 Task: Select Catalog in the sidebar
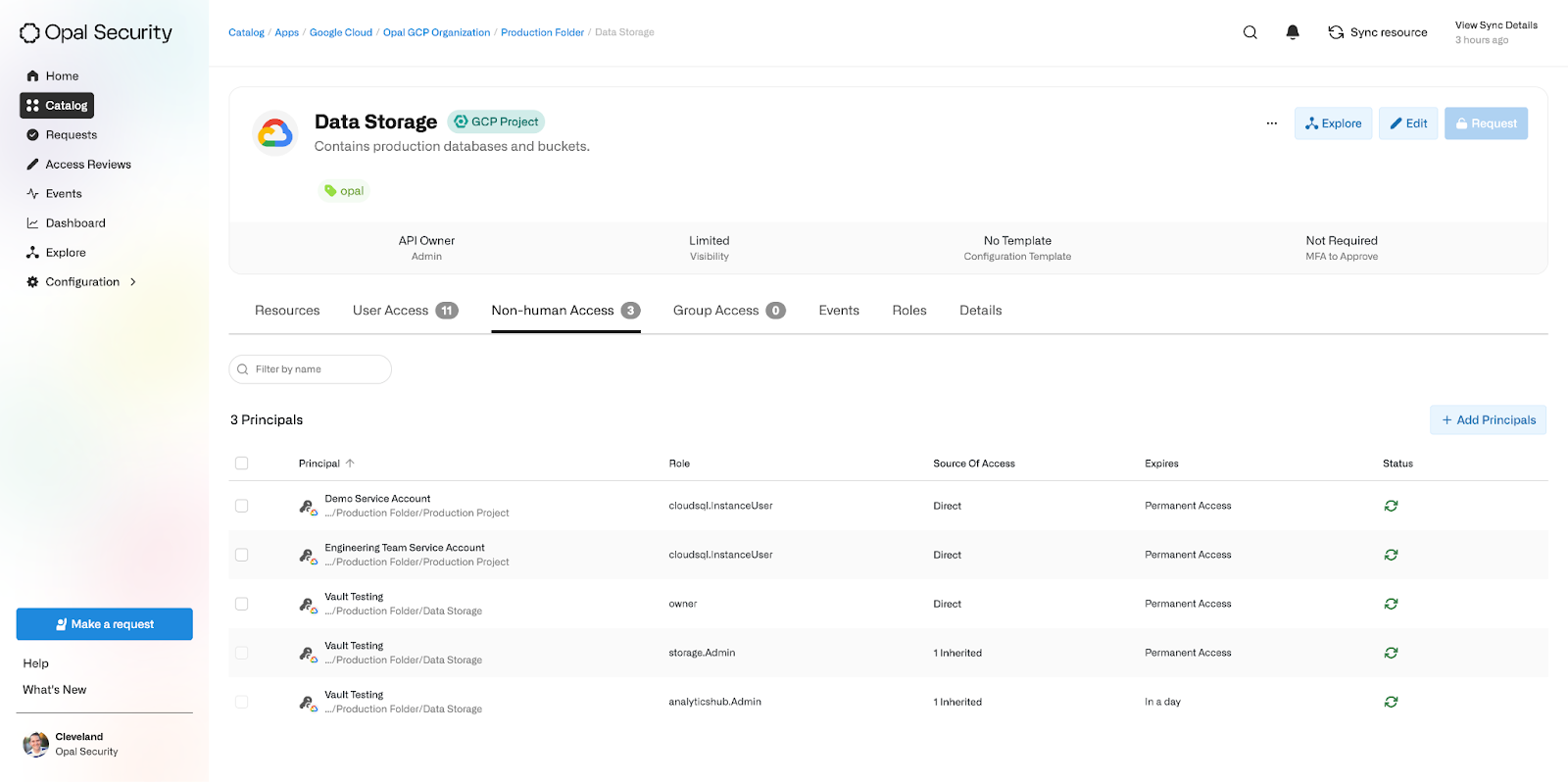tap(57, 105)
